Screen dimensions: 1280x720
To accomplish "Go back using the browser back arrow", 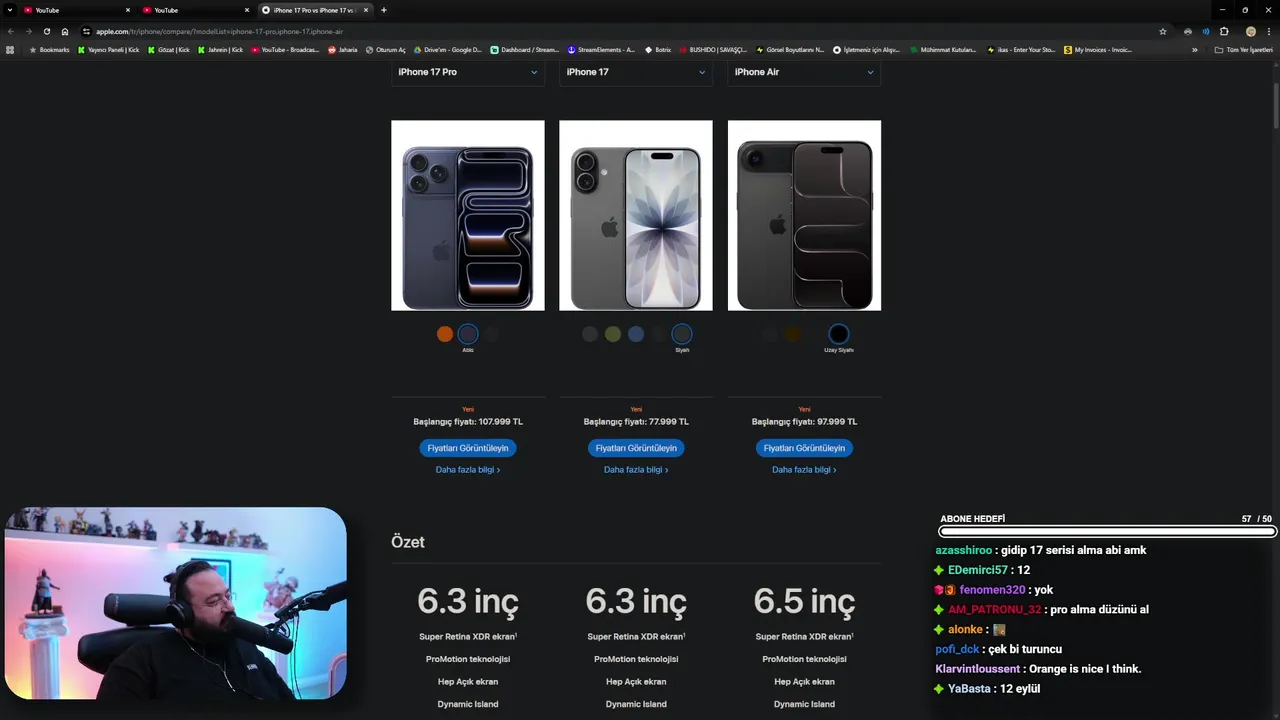I will point(10,31).
